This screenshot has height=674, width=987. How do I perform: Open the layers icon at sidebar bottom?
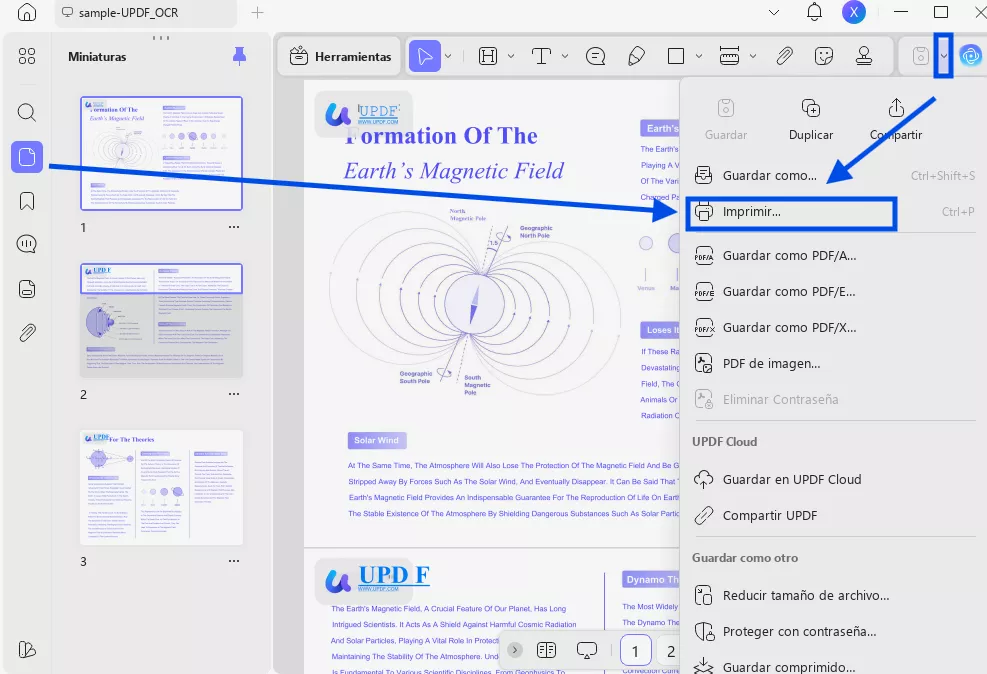pyautogui.click(x=26, y=649)
